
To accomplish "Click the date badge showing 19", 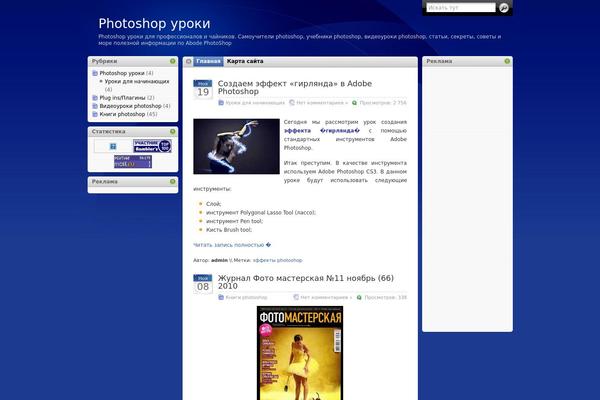I will coord(203,89).
